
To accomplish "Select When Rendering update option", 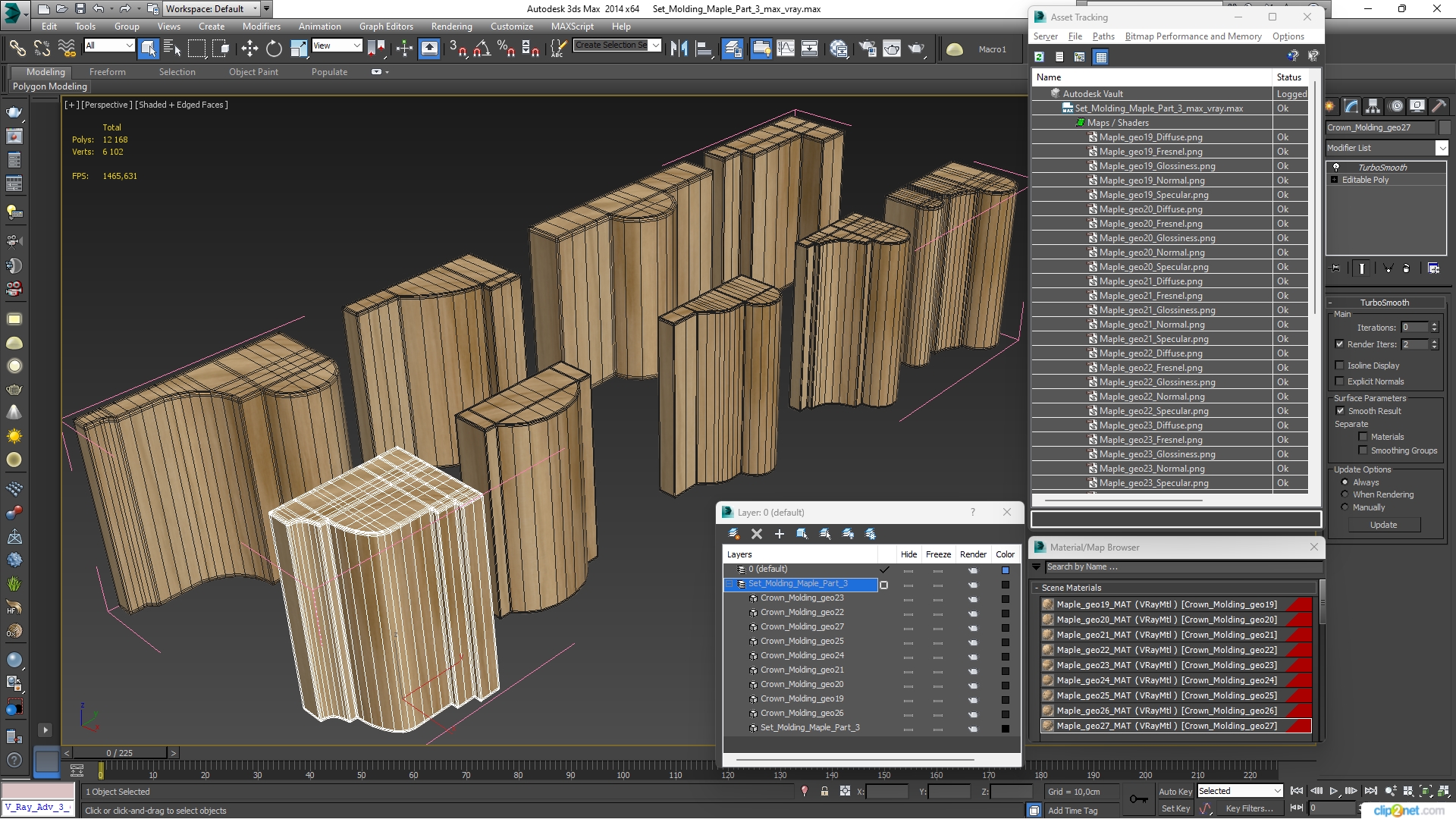I will [x=1345, y=494].
